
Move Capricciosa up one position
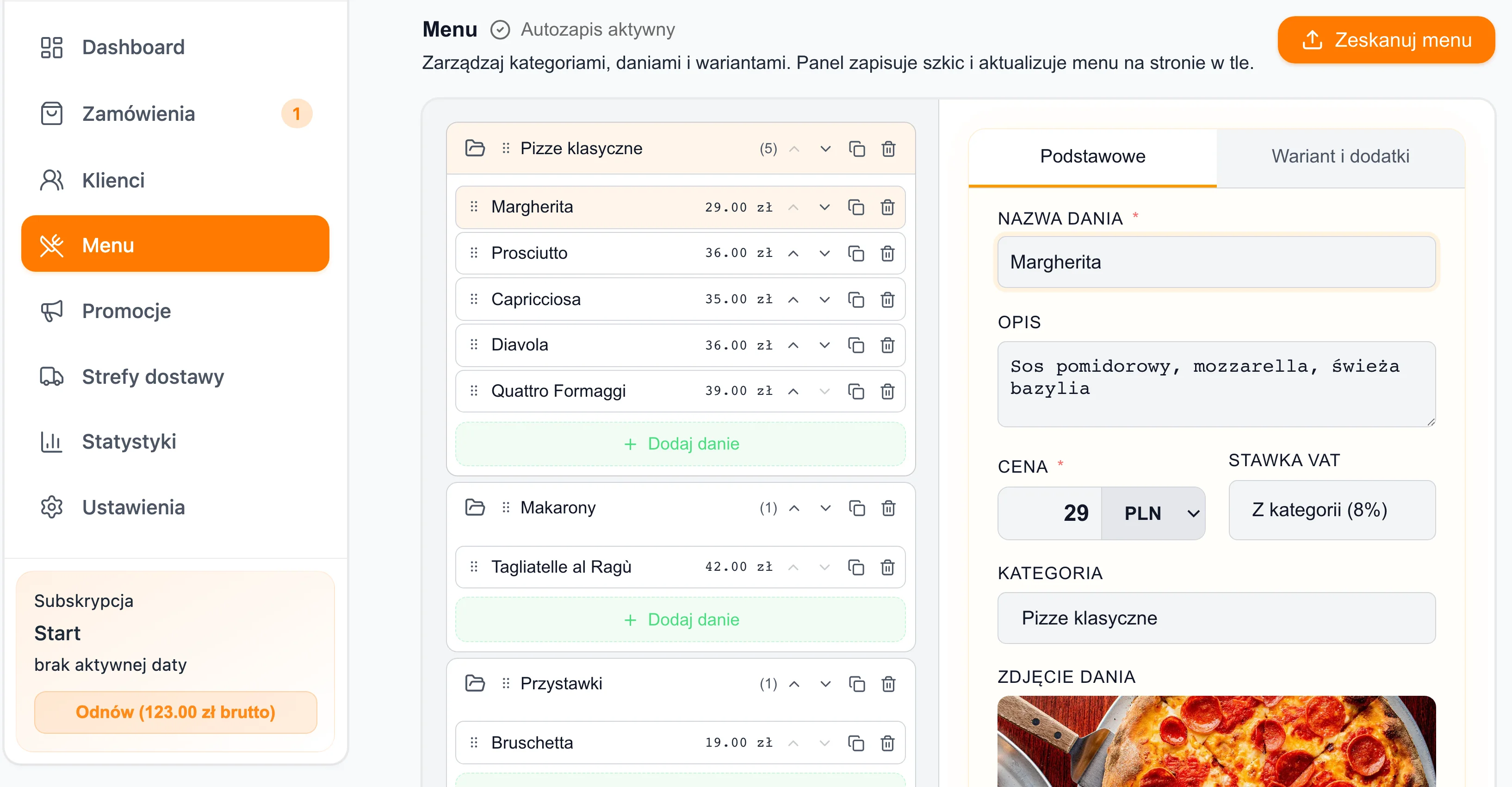point(793,300)
